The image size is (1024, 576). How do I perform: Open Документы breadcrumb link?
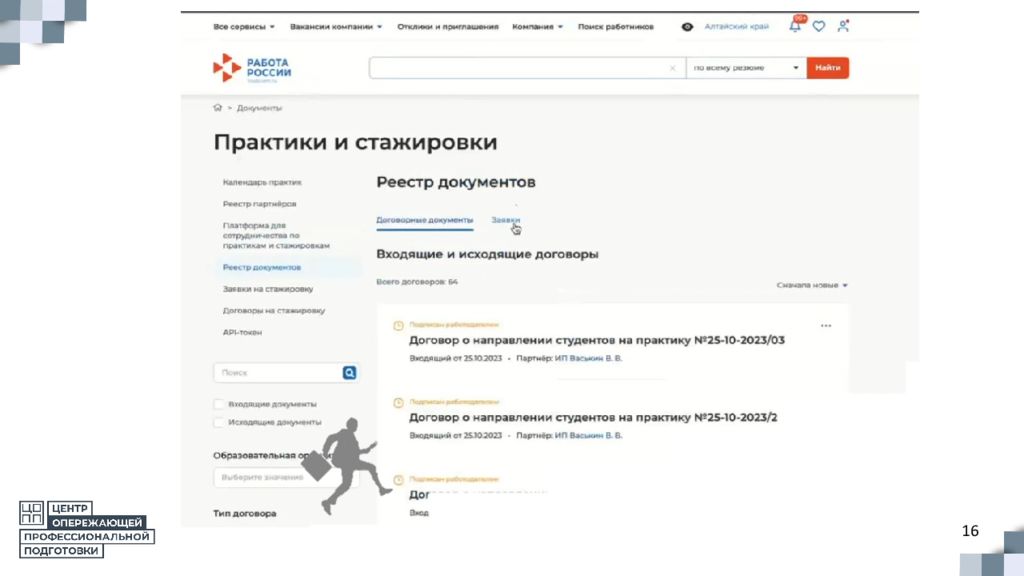(x=259, y=108)
